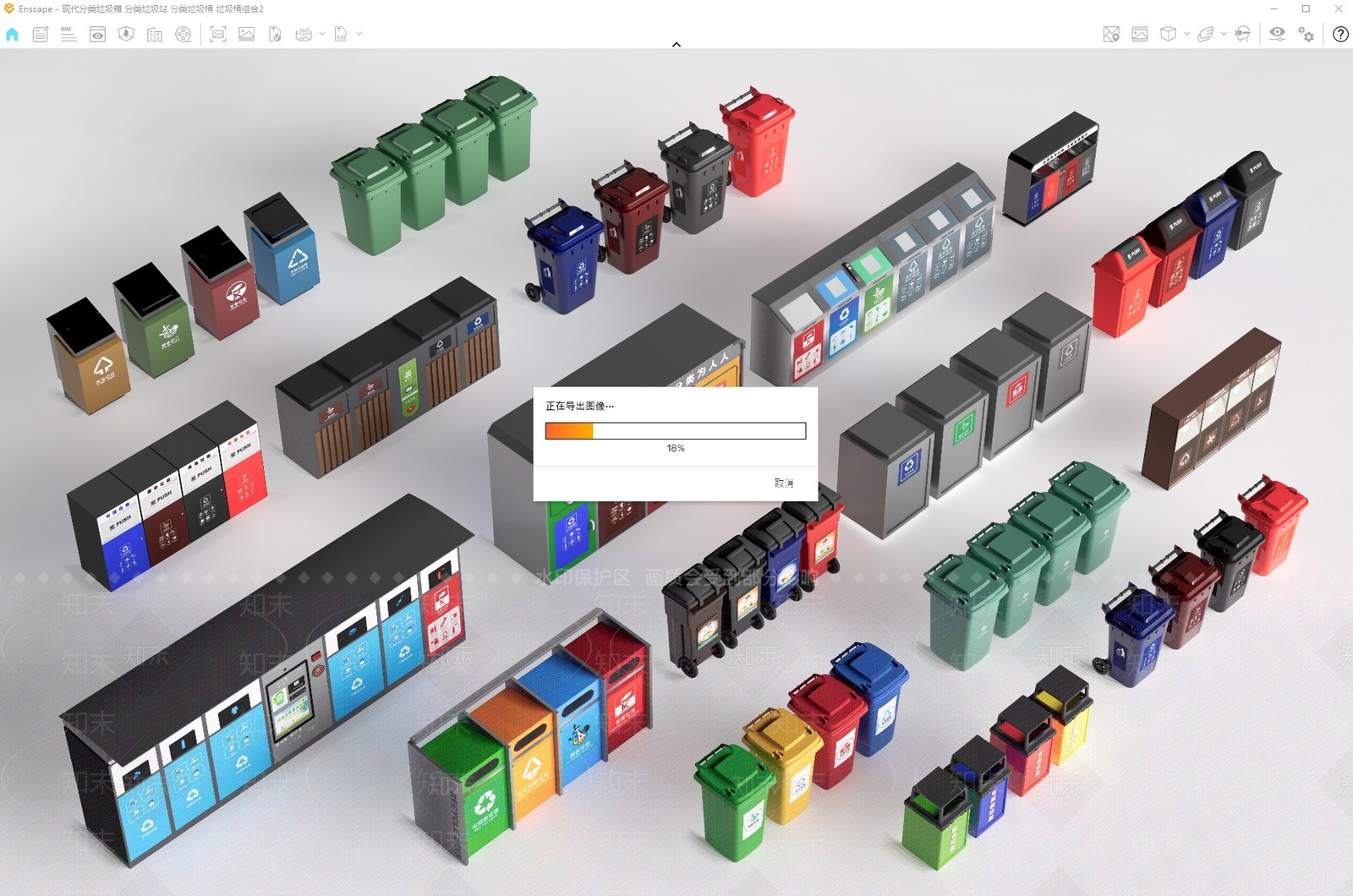Click the export progress bar
Viewport: 1353px width, 896px height.
click(x=676, y=431)
